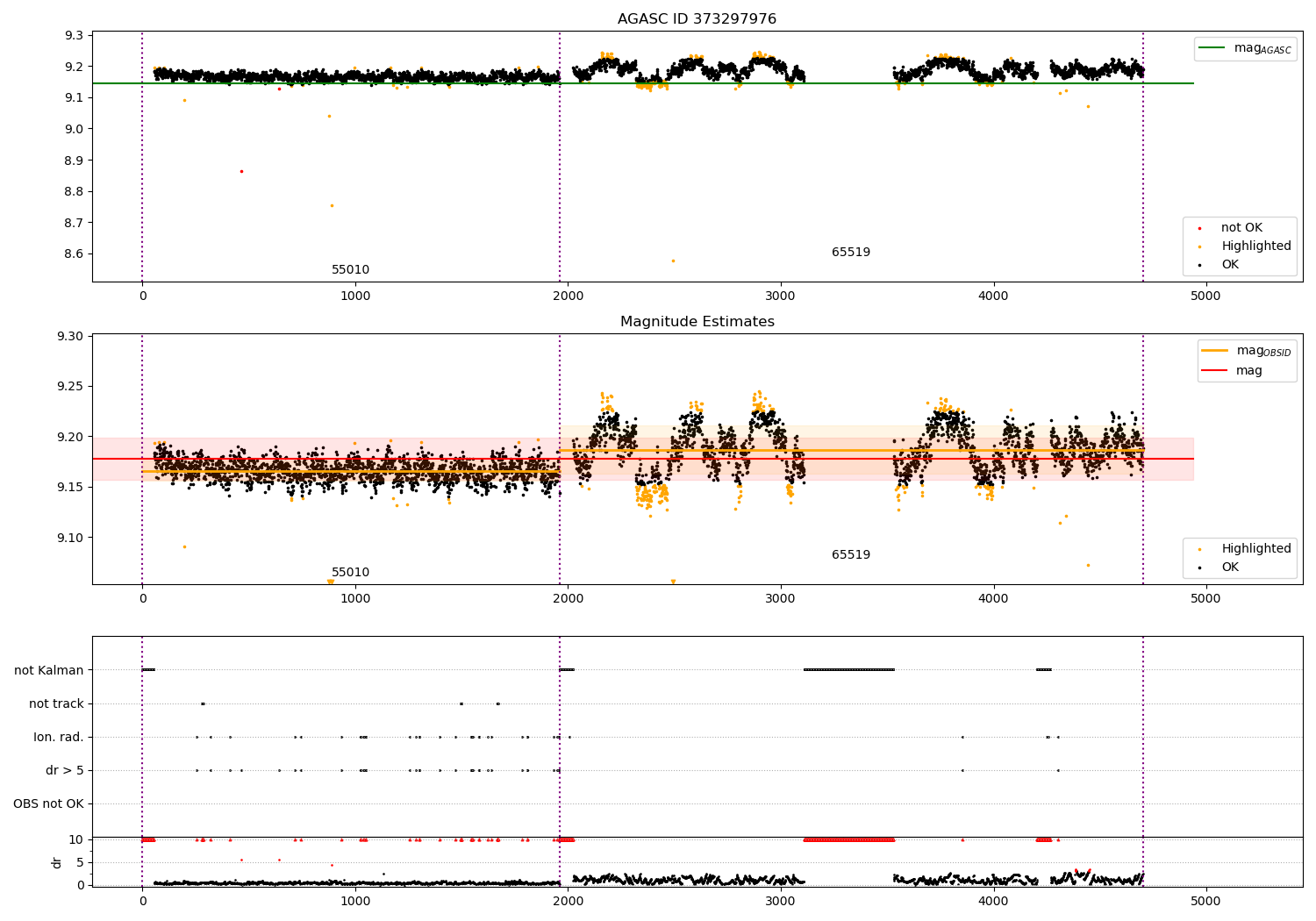Click the green line sample in mag AGASC legend

[x=1212, y=48]
